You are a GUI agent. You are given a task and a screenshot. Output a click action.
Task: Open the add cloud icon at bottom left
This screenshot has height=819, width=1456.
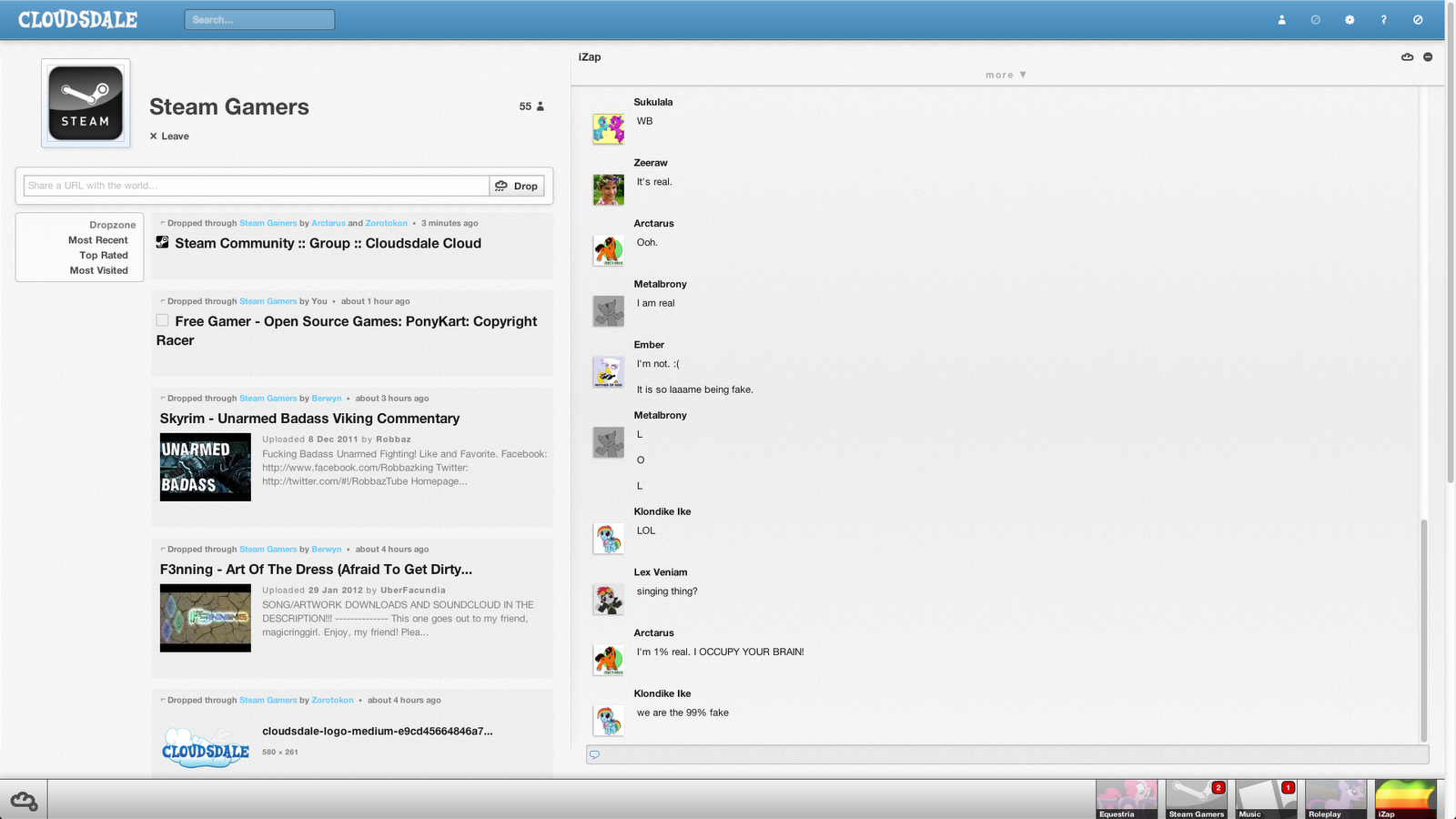tap(24, 801)
